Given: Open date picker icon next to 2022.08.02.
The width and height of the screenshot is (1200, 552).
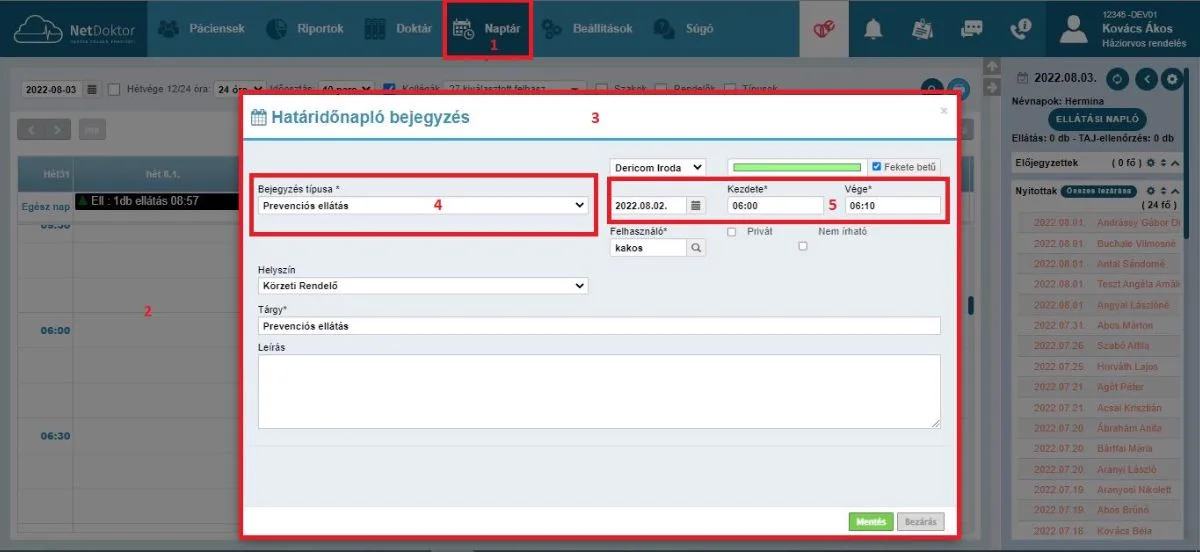Looking at the screenshot, I should [x=697, y=205].
